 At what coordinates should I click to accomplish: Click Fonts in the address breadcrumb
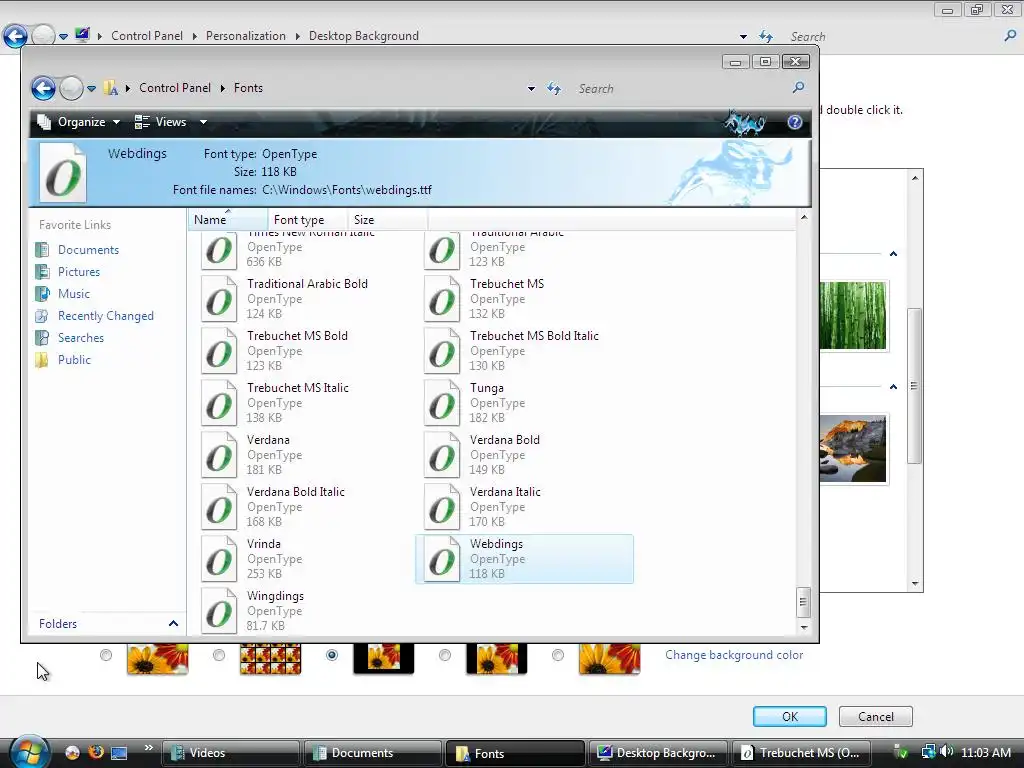(248, 88)
